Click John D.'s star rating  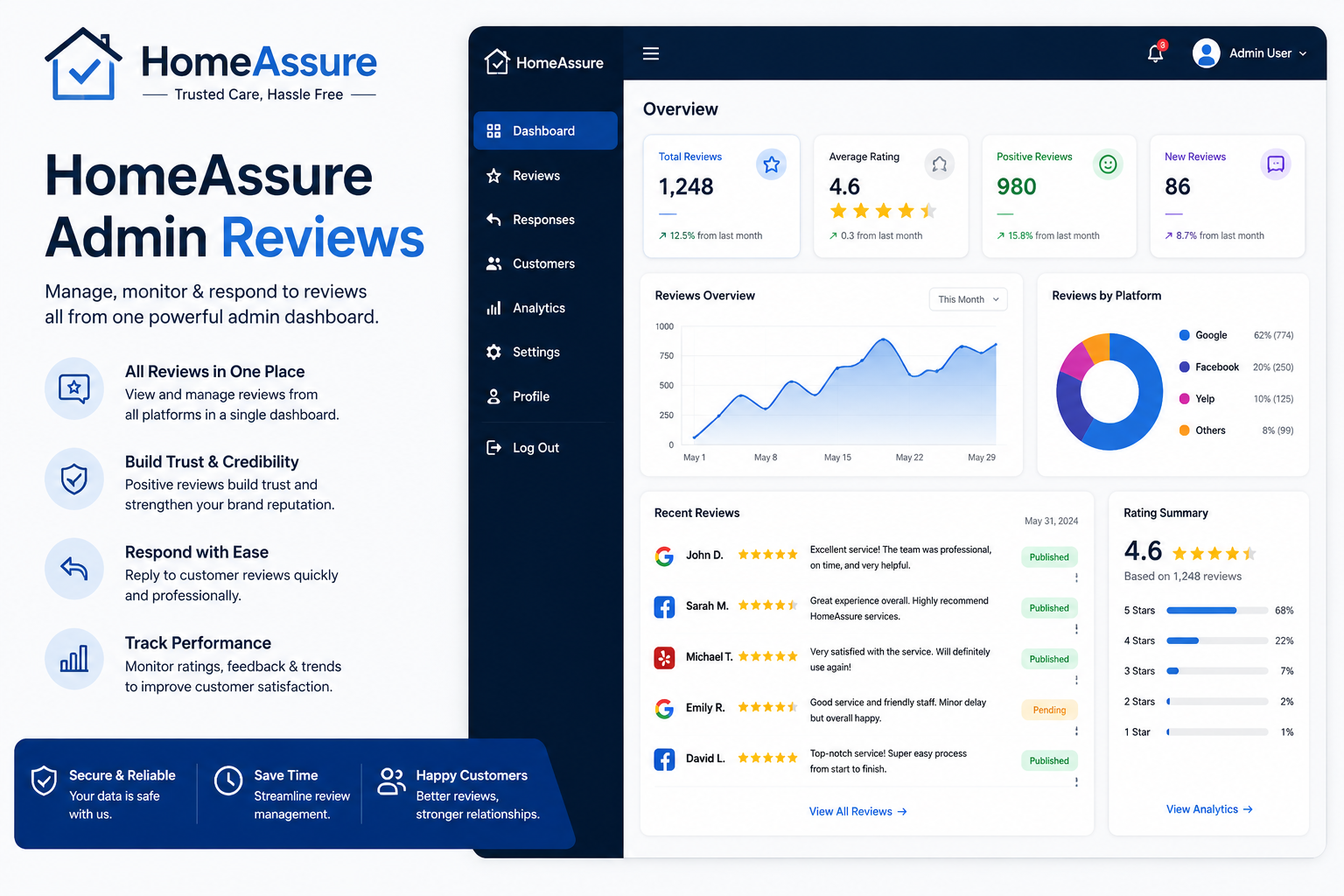point(767,555)
